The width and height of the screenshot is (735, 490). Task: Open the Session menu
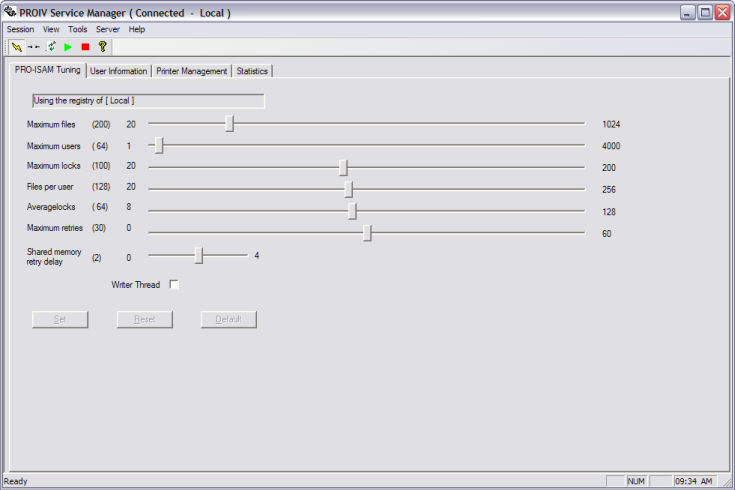[20, 30]
